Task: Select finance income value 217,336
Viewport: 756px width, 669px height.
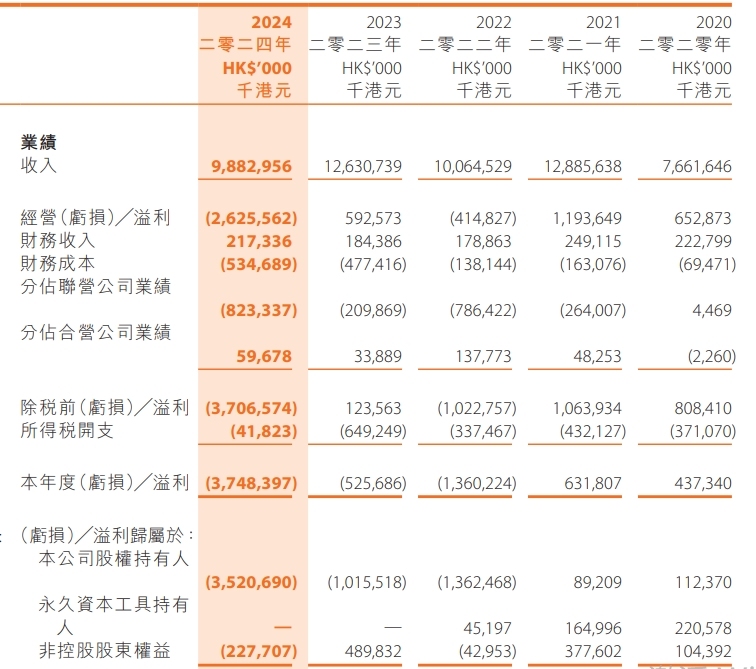Action: (x=259, y=241)
